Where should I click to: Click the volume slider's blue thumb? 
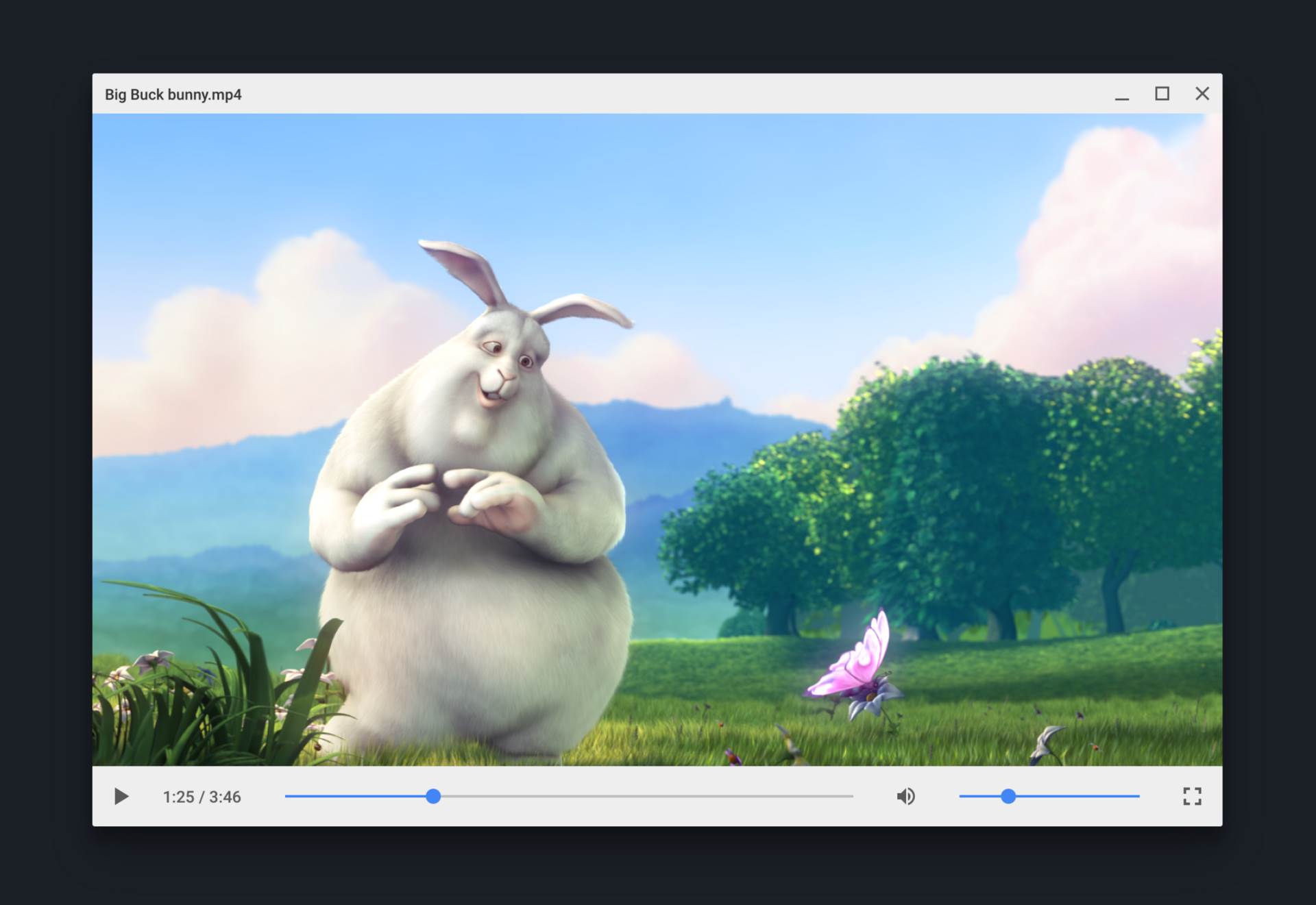(1008, 796)
